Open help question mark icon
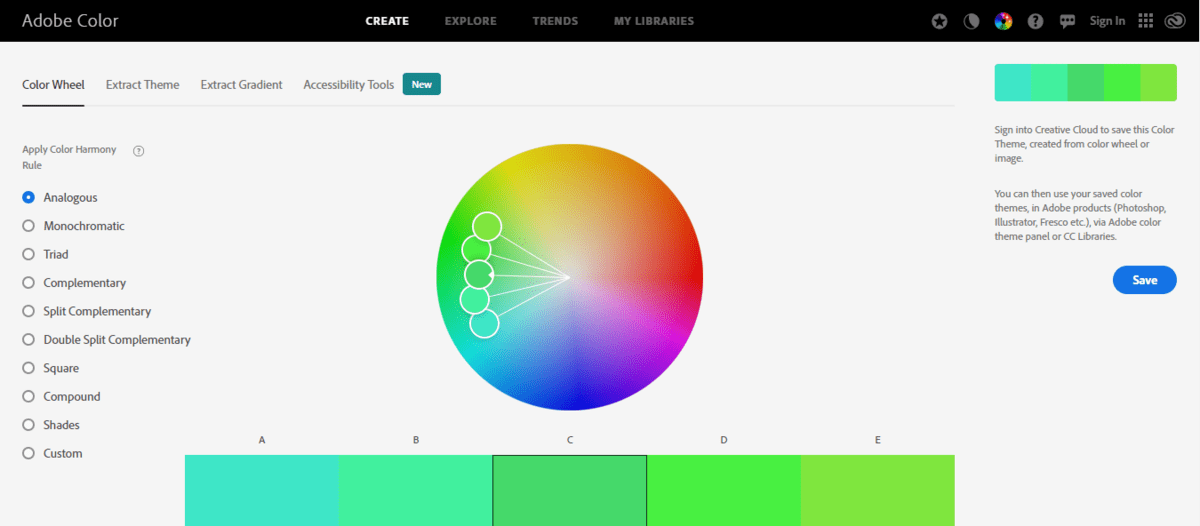1200x526 pixels. (x=1035, y=21)
